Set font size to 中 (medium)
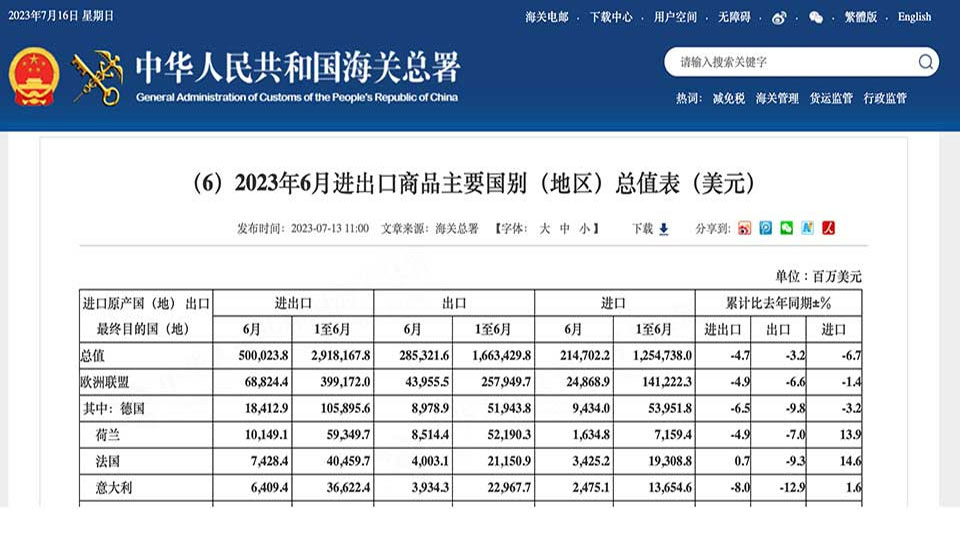 pyautogui.click(x=565, y=228)
